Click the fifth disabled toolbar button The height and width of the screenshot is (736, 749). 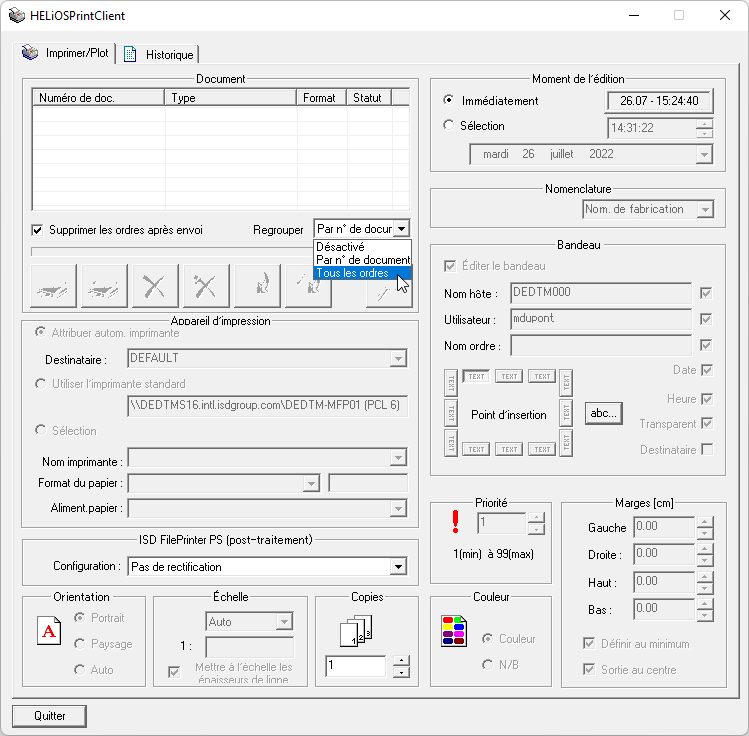coord(257,286)
